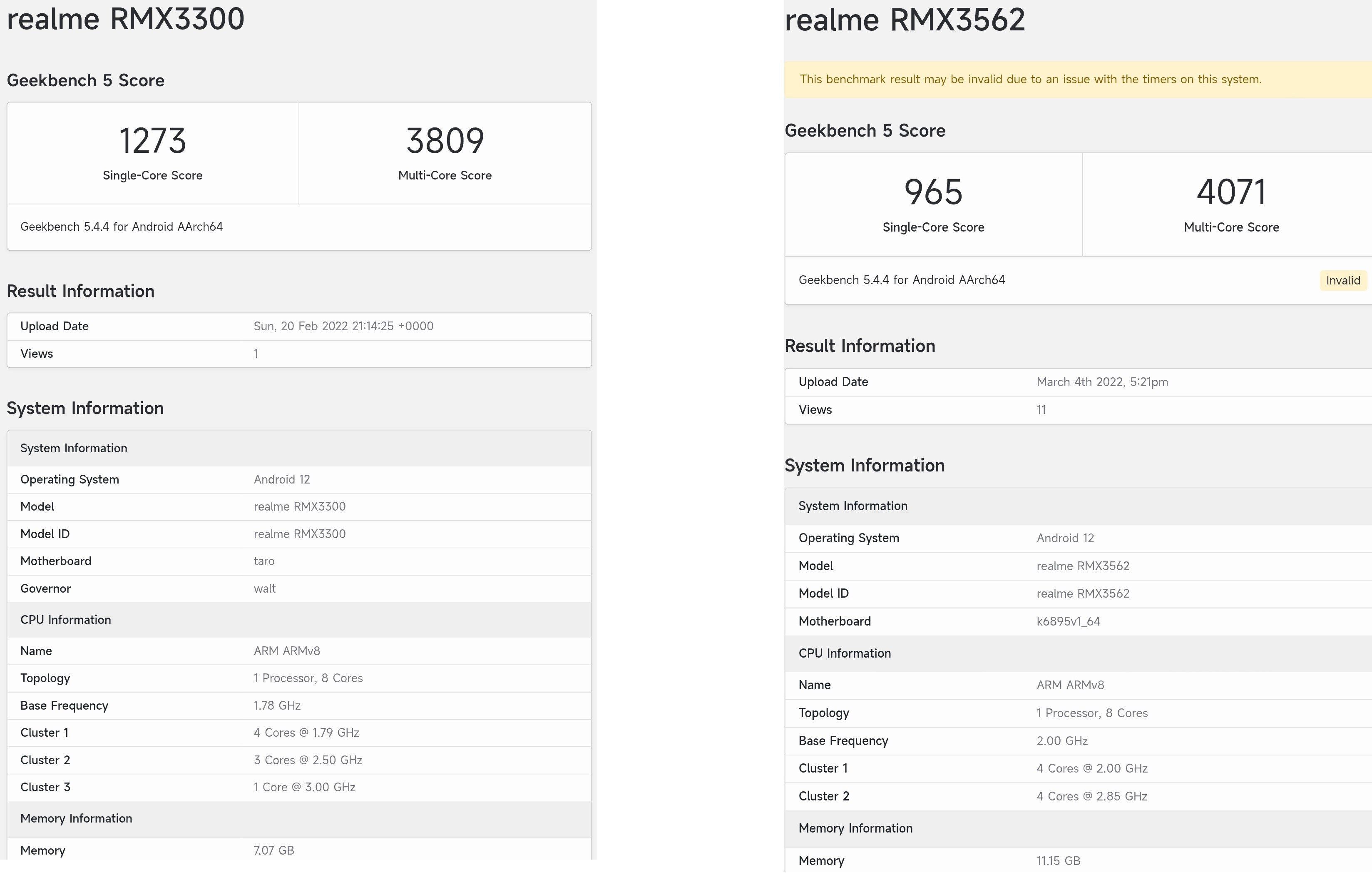Click the realme RMX3300 page title
Viewport: 1372px width, 875px height.
pos(125,19)
